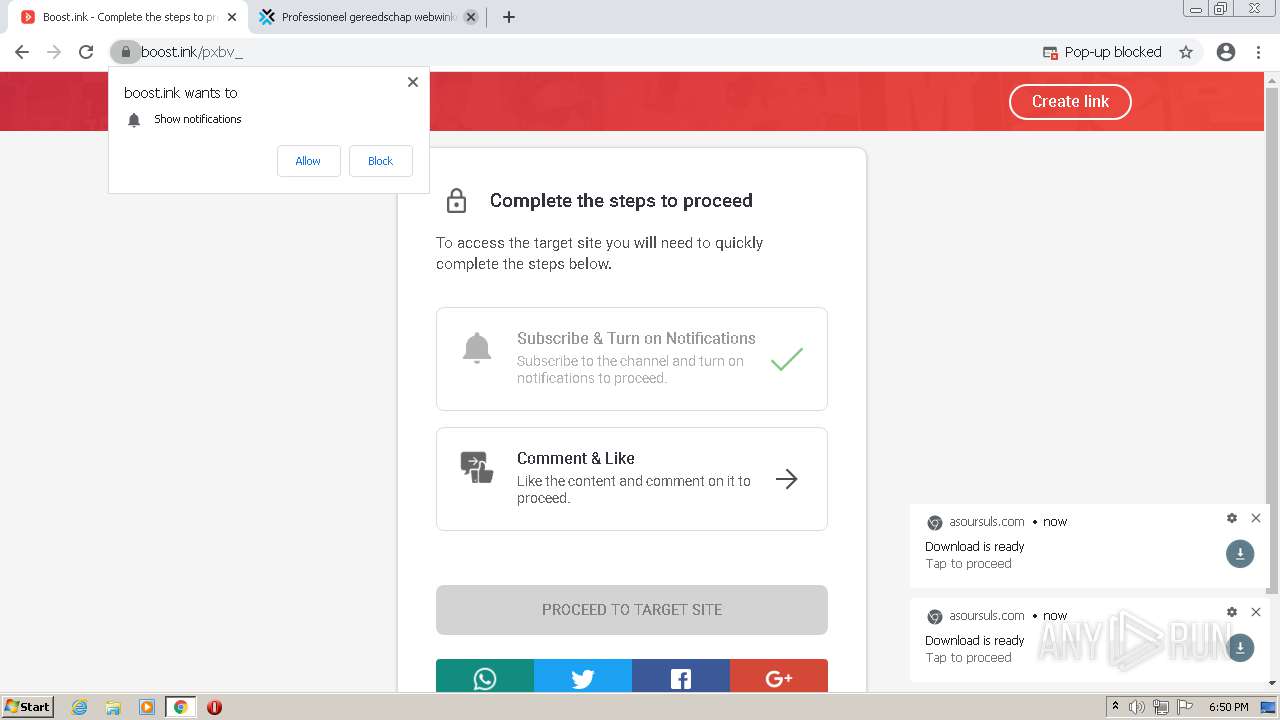The image size is (1280, 720).
Task: Click the Subscribe & Turn on Notifications step
Action: coord(631,359)
